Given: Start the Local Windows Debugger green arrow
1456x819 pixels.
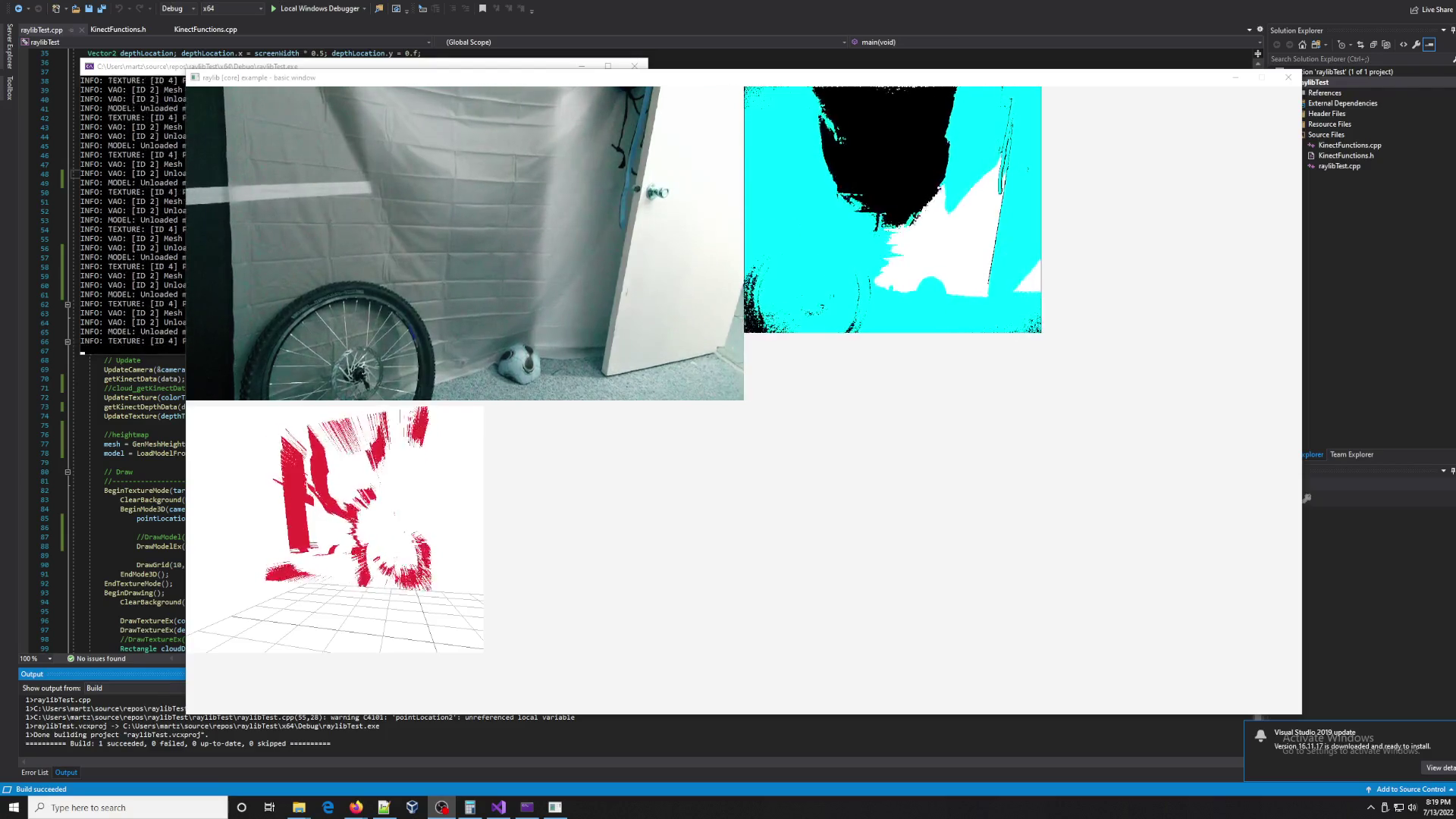Looking at the screenshot, I should point(274,8).
